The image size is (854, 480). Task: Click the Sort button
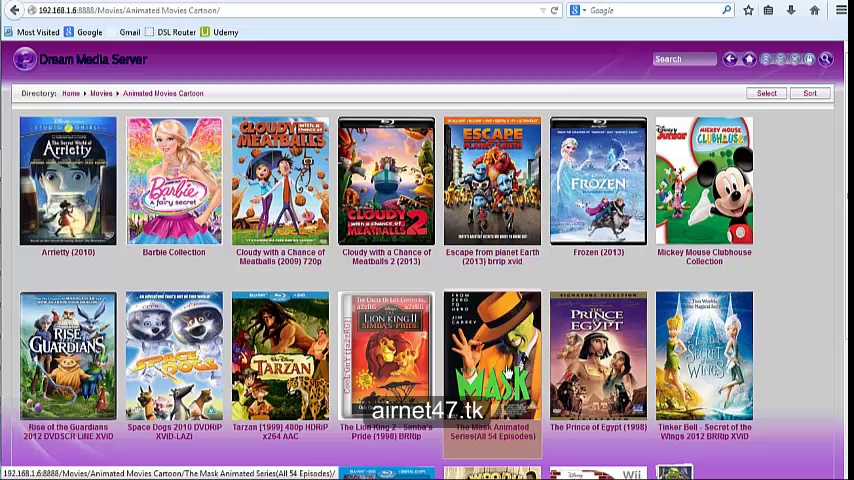(x=810, y=93)
